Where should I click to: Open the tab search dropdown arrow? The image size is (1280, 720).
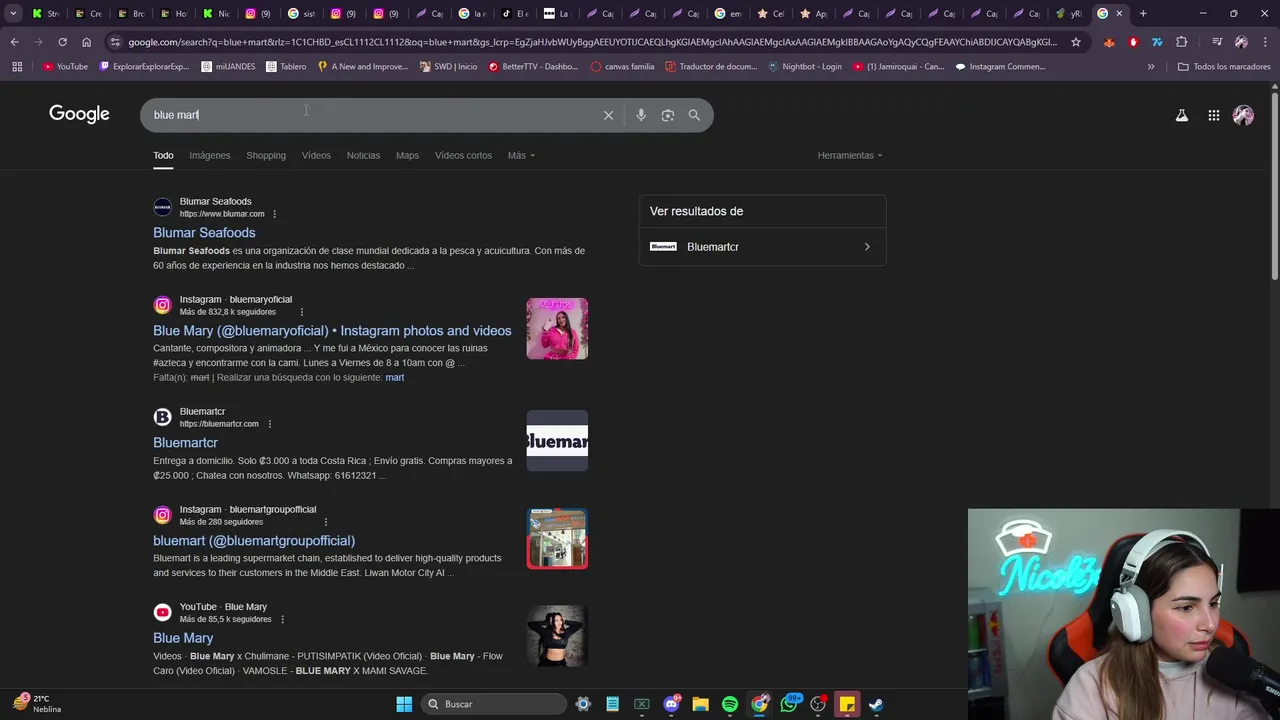click(13, 13)
